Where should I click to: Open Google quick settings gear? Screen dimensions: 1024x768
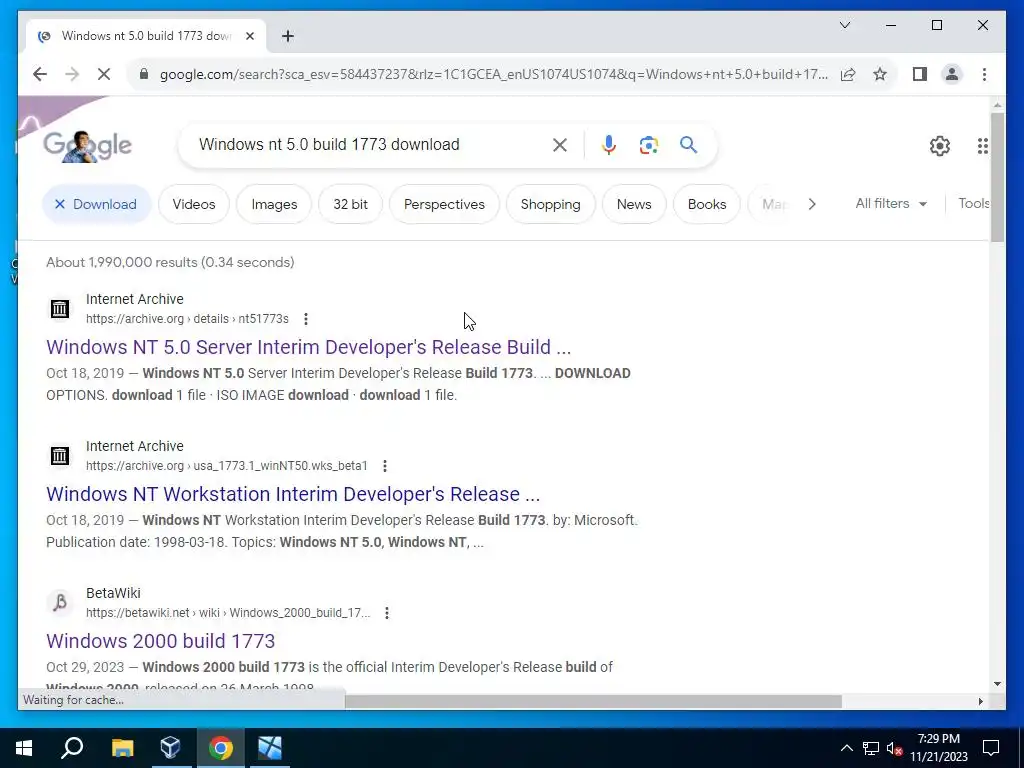click(940, 146)
